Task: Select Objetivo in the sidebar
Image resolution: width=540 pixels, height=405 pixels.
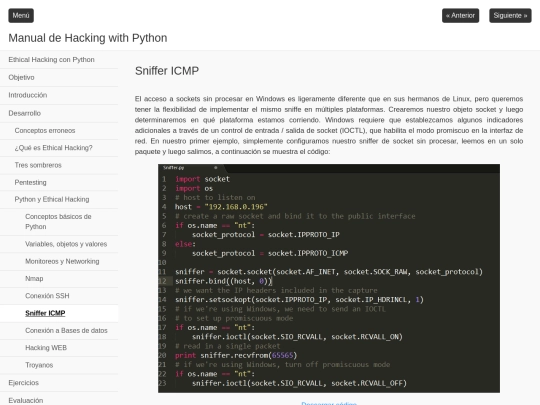Action: coord(21,77)
